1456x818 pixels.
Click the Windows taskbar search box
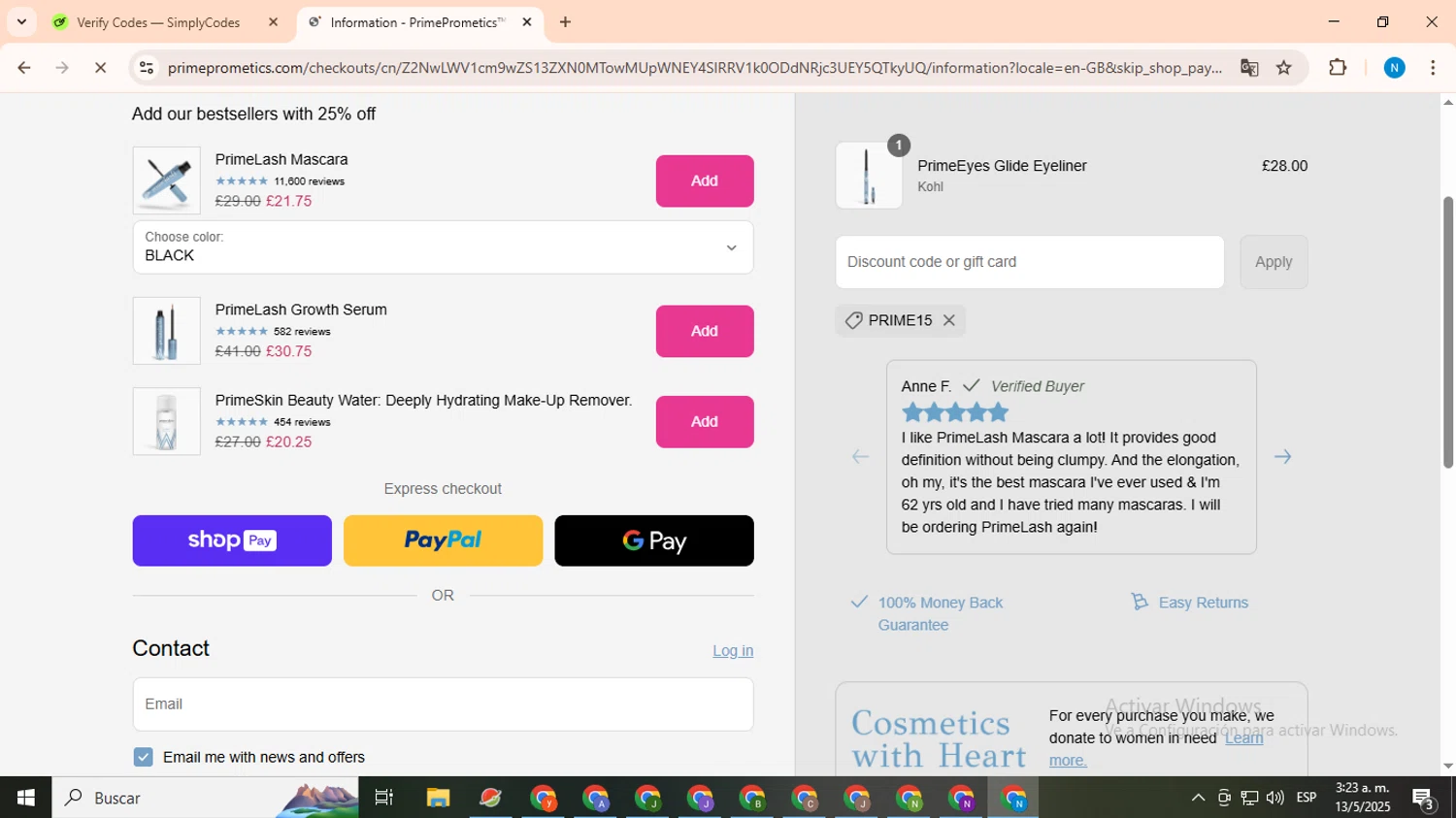[x=205, y=798]
